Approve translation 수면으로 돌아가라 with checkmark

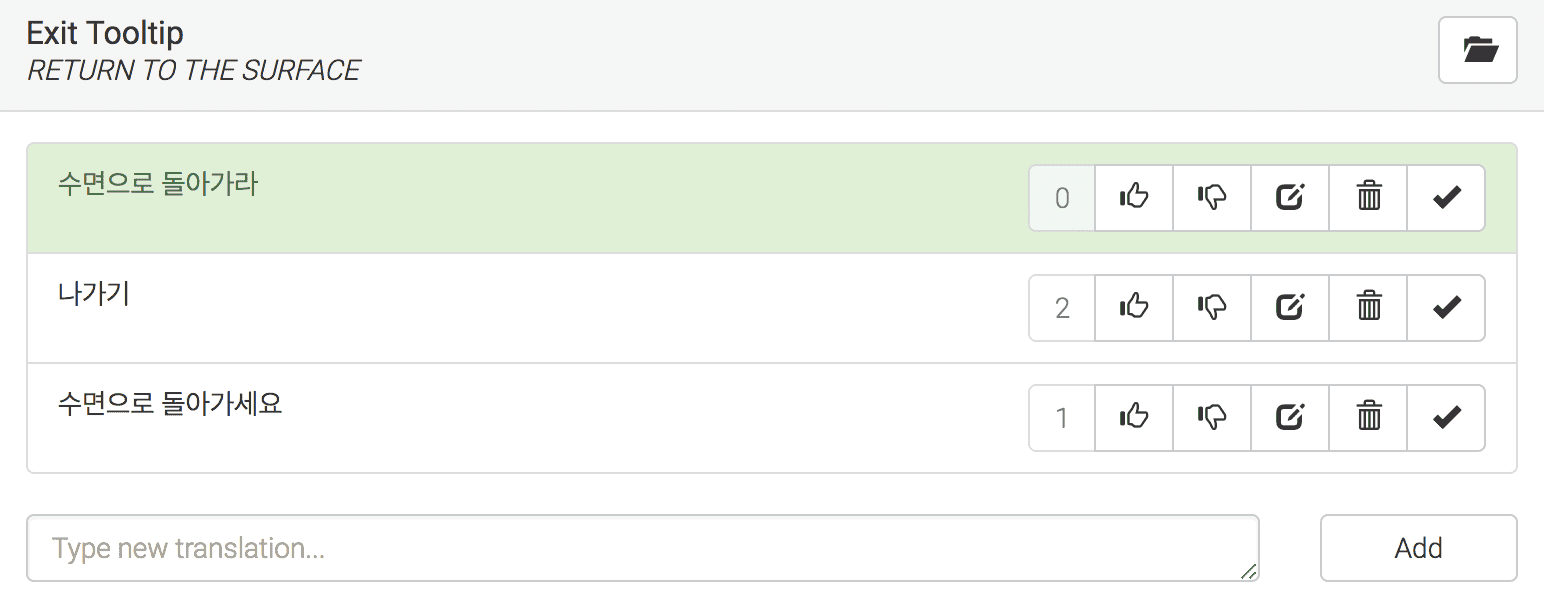[x=1446, y=198]
